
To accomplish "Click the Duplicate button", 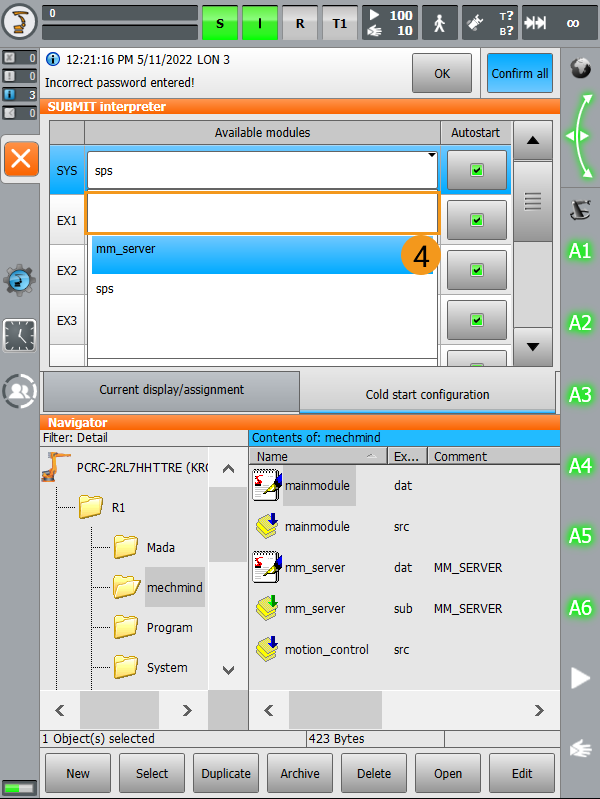I will point(226,774).
